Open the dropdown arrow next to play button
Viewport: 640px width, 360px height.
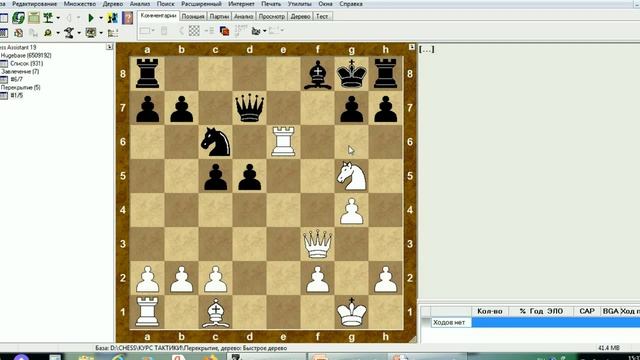click(101, 18)
